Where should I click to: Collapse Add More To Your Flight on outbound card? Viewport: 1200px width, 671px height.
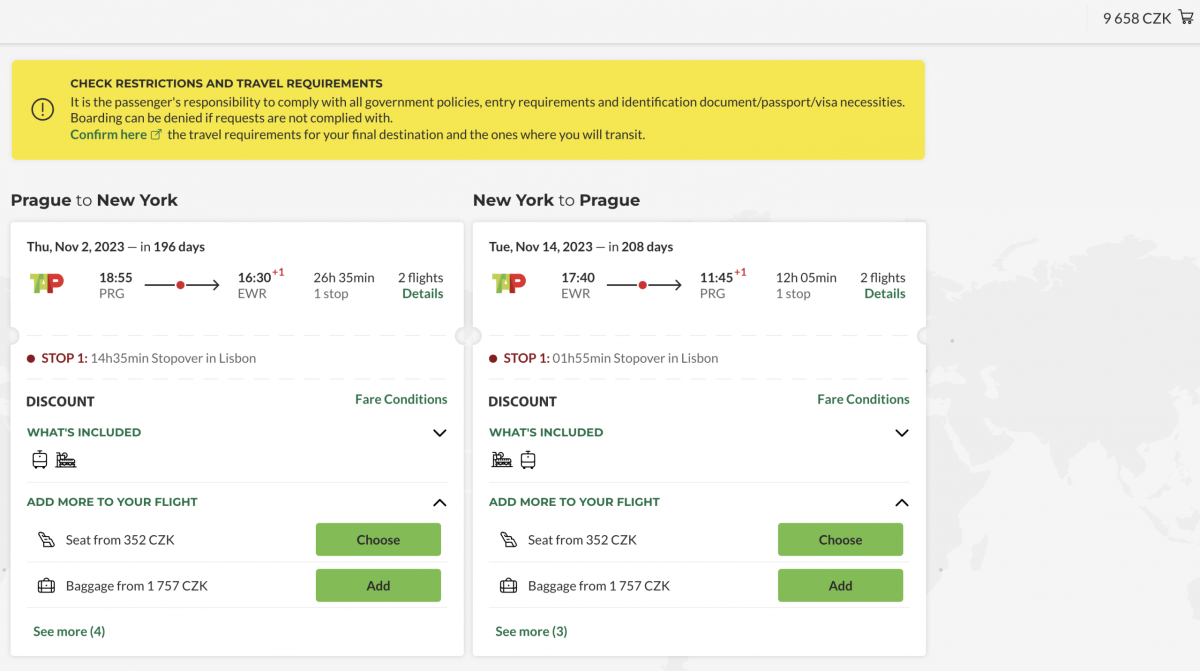click(x=439, y=503)
